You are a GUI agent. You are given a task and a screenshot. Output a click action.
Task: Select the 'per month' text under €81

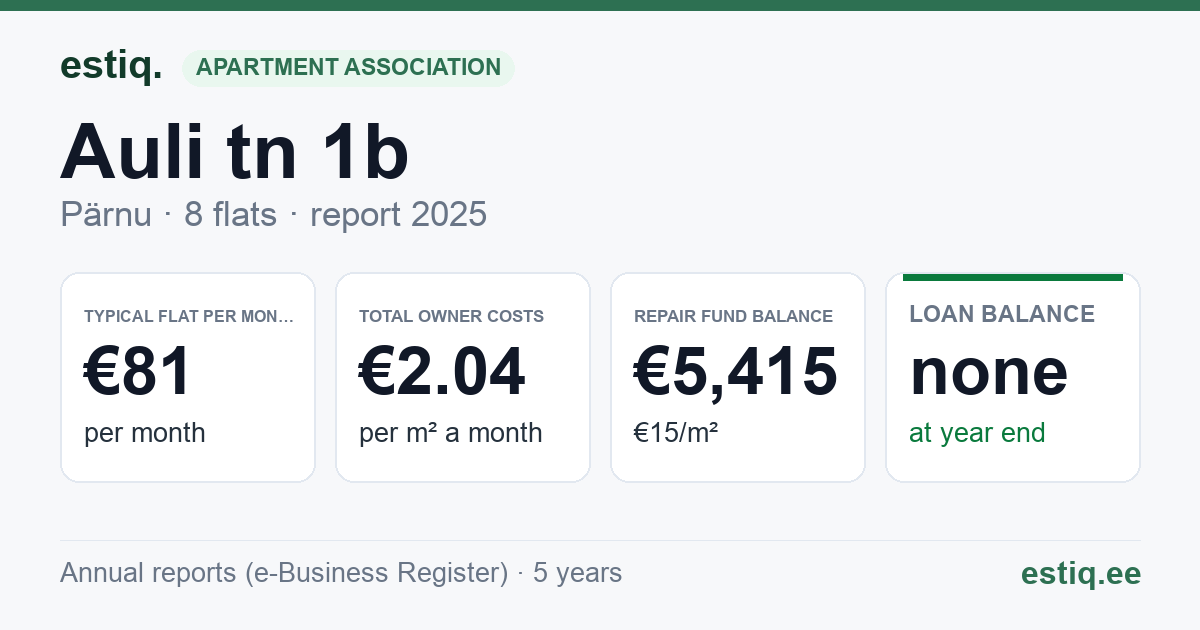(145, 433)
